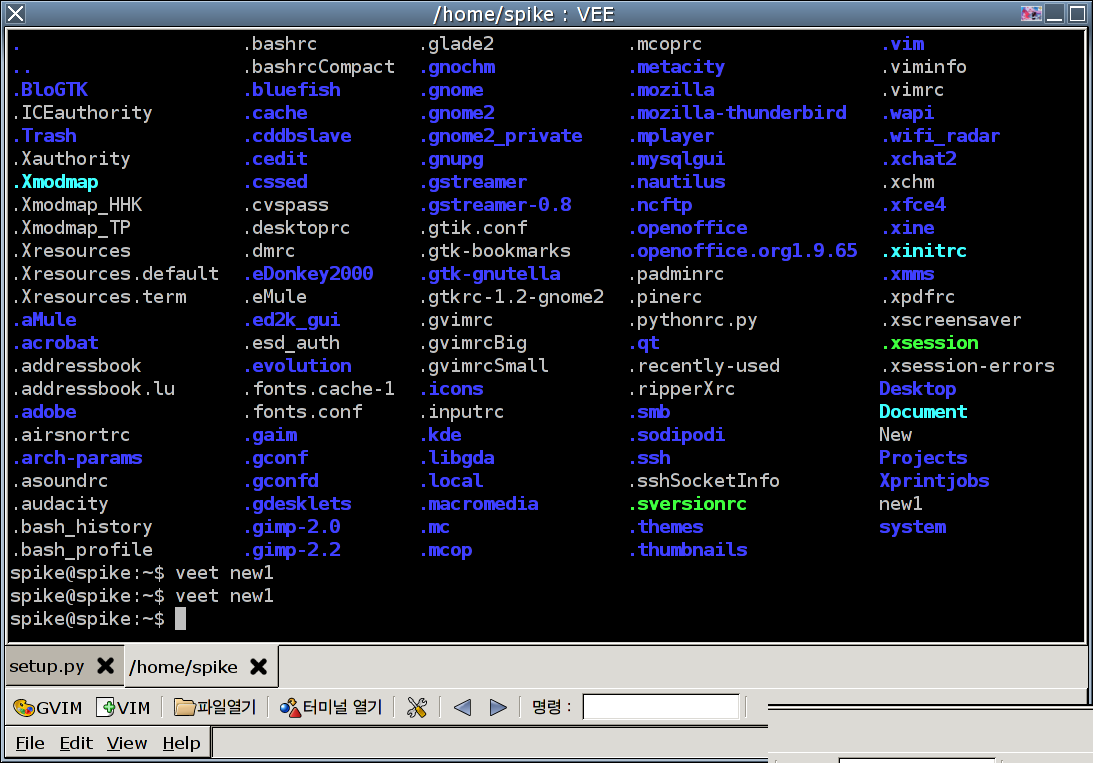The image size is (1093, 763).
Task: Open the View menu
Action: 127,743
